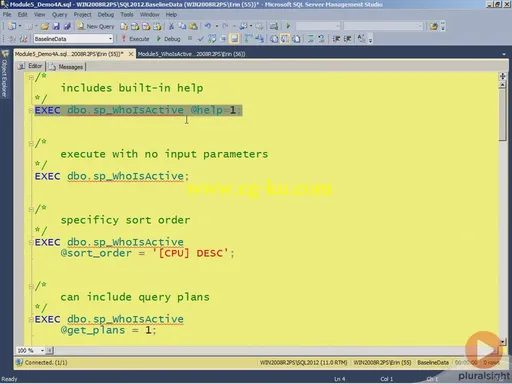Screen dimensions: 512x384
Task: Click the Specify Template Parameter Values icon
Action: click(361, 39)
